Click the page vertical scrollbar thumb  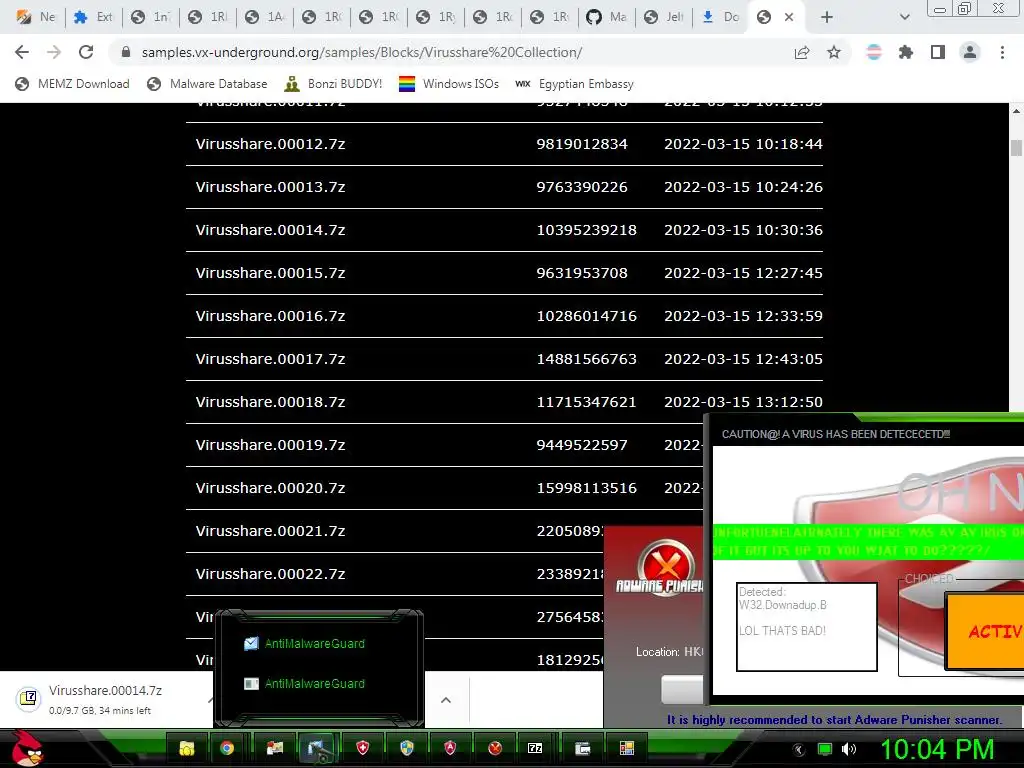click(x=1016, y=148)
